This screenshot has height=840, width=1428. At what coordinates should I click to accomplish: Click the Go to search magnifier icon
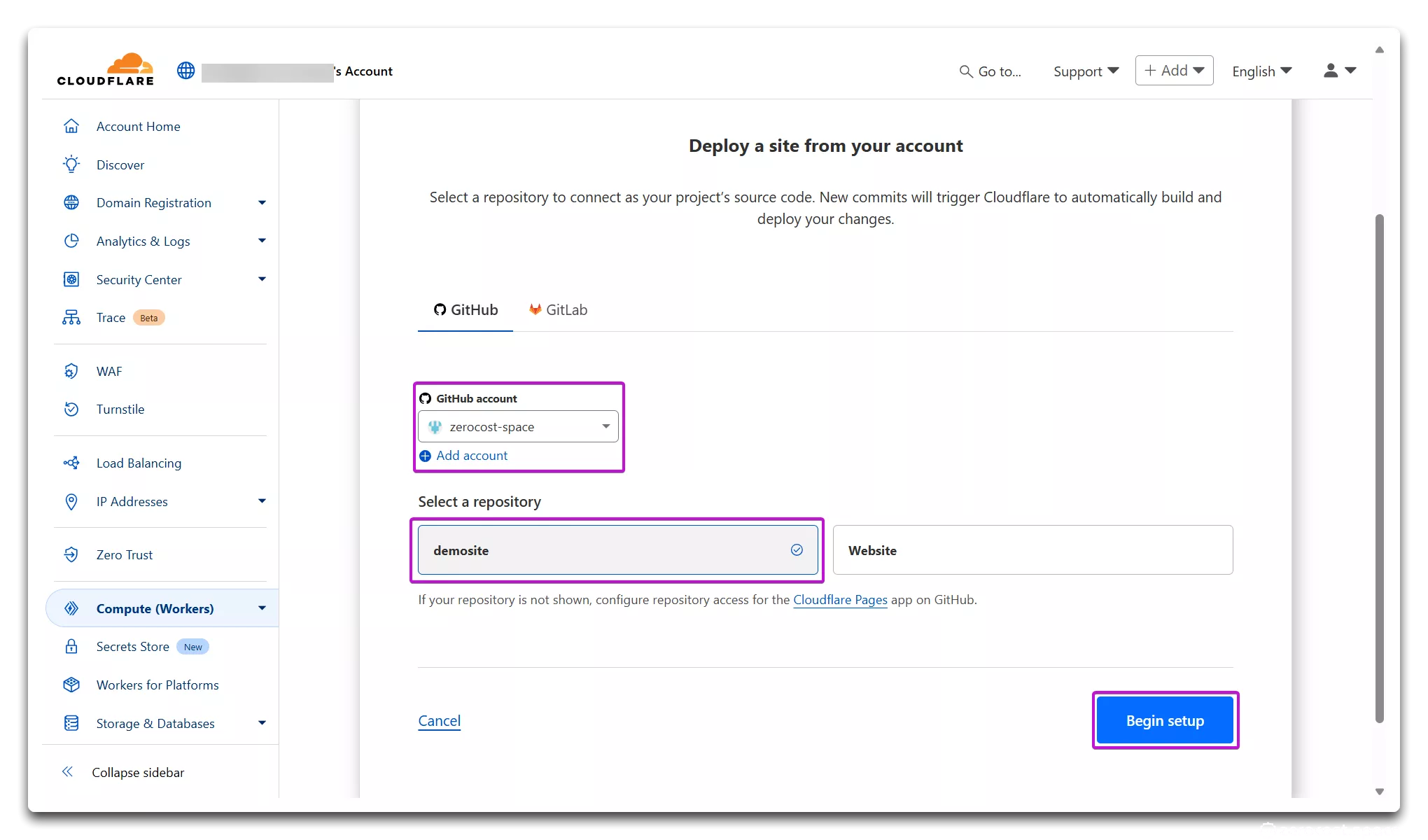966,71
